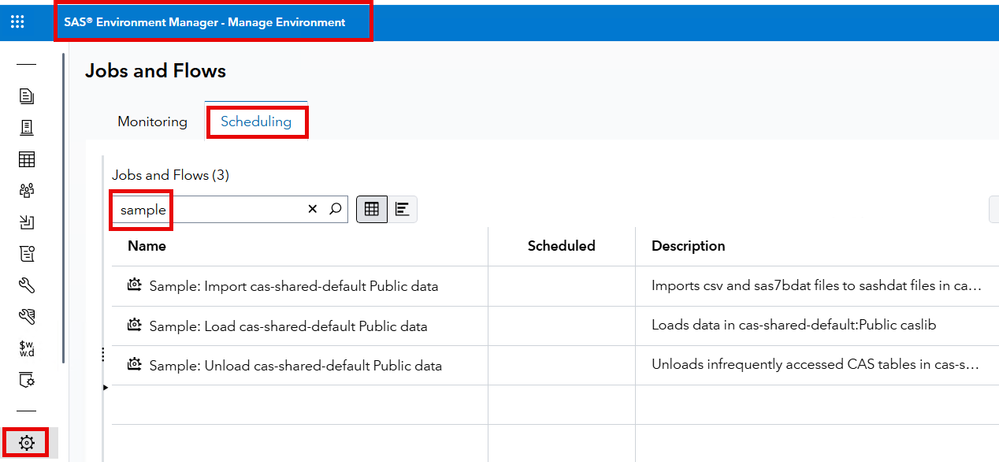Click the vertical dots pane grip
Image resolution: width=999 pixels, height=462 pixels.
click(103, 354)
